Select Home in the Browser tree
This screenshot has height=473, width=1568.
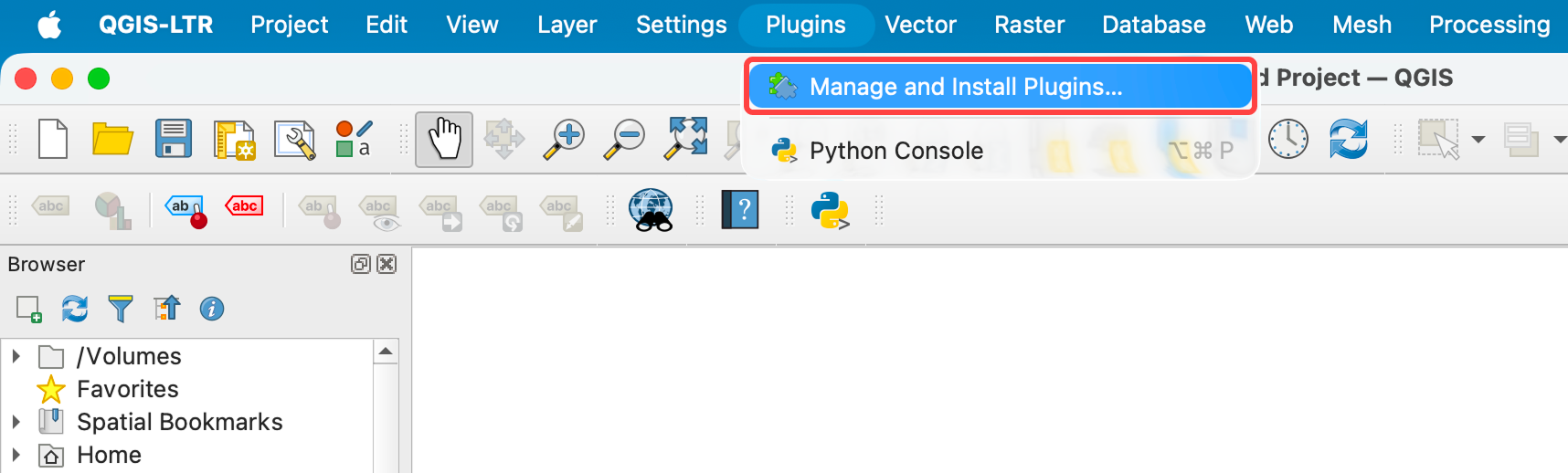[x=109, y=455]
